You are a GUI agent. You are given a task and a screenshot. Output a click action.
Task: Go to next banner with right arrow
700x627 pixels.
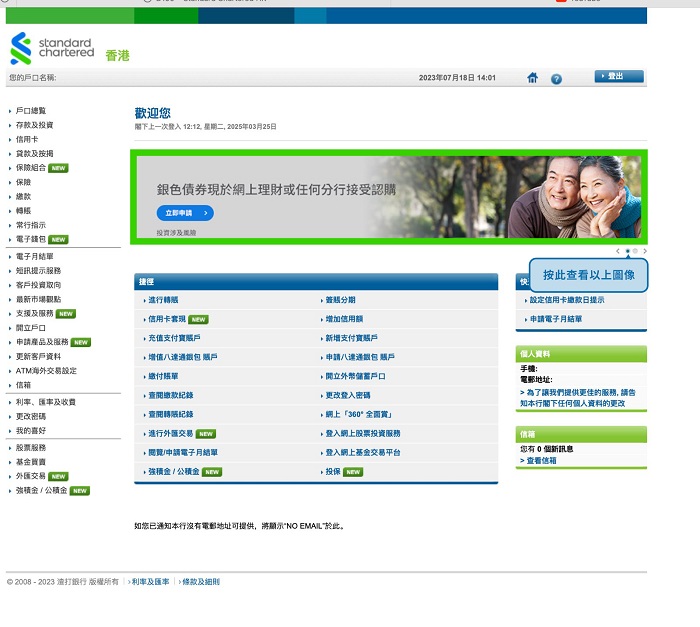pos(645,251)
